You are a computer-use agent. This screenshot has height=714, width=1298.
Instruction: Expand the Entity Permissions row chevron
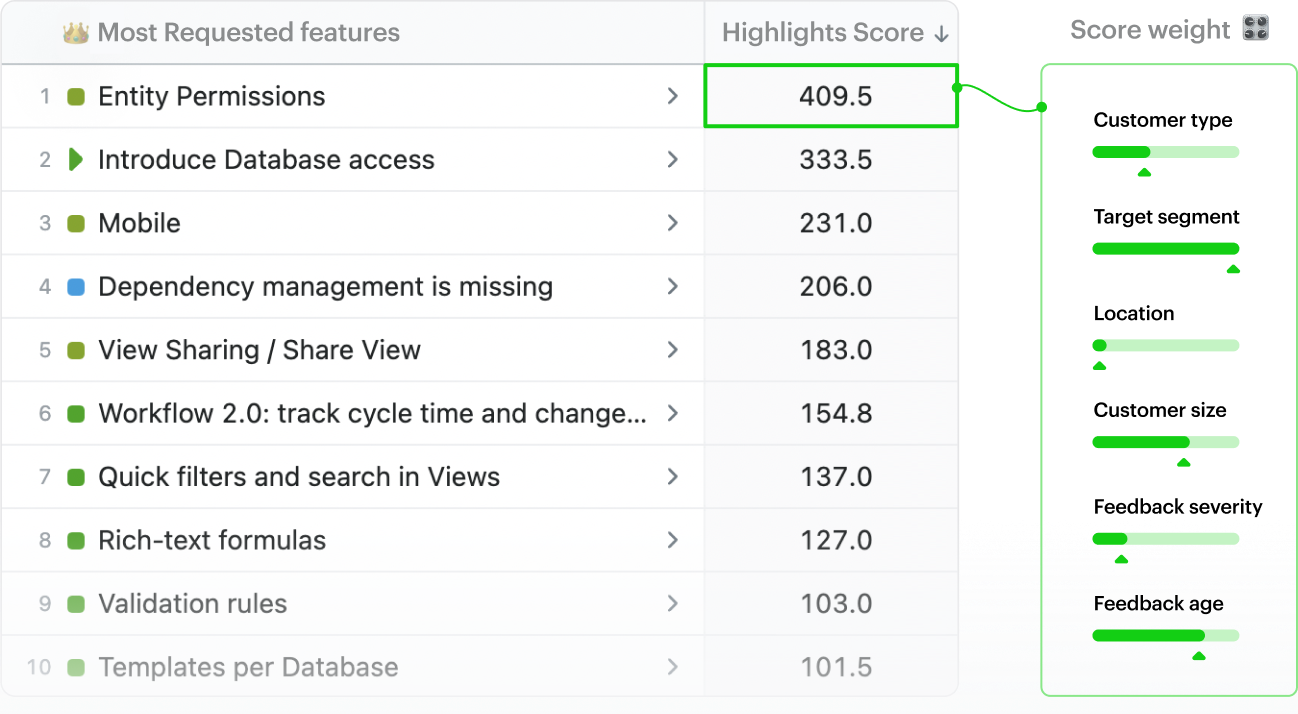[x=672, y=96]
